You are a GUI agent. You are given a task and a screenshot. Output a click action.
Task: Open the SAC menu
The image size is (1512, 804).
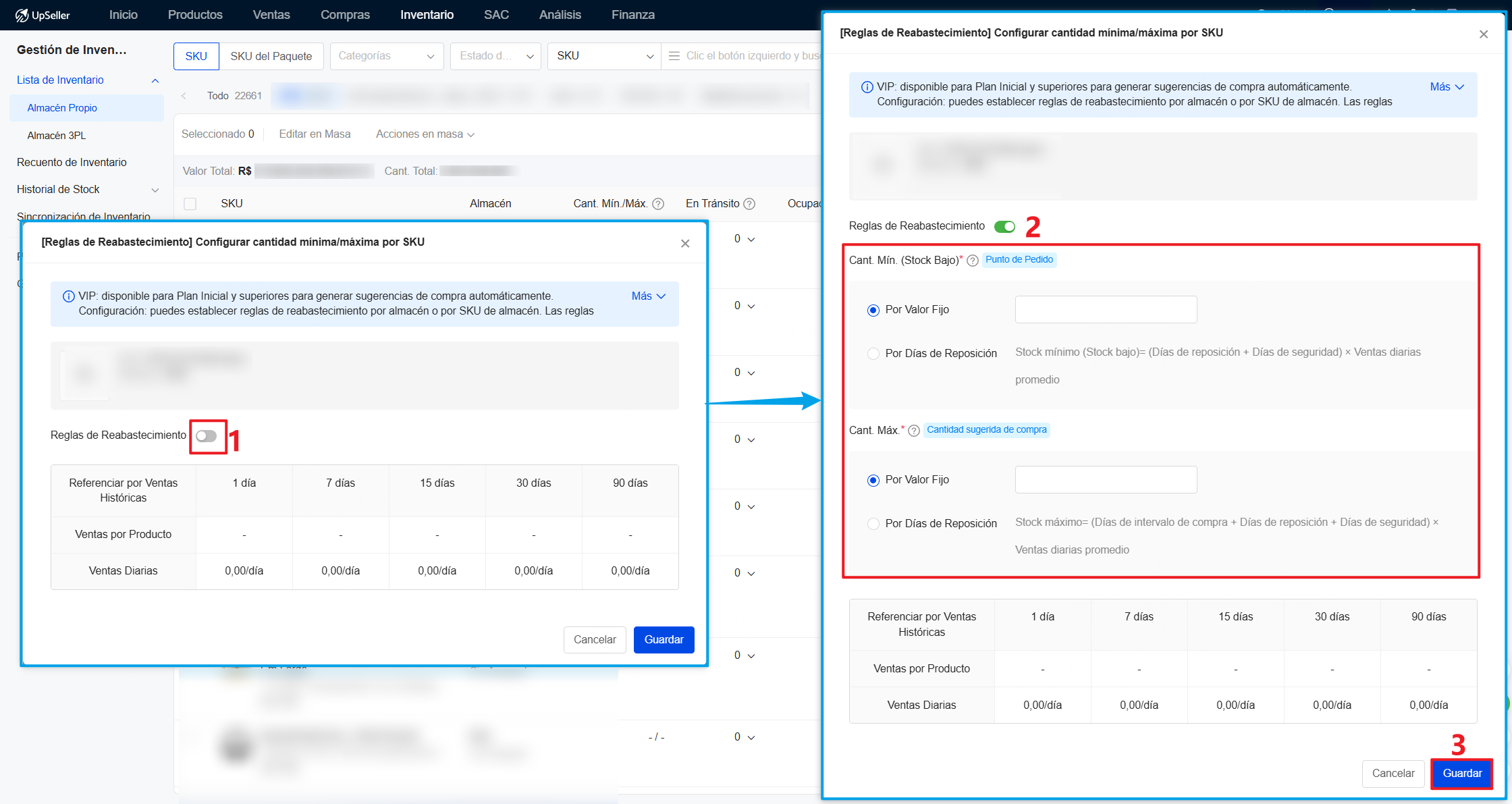496,15
